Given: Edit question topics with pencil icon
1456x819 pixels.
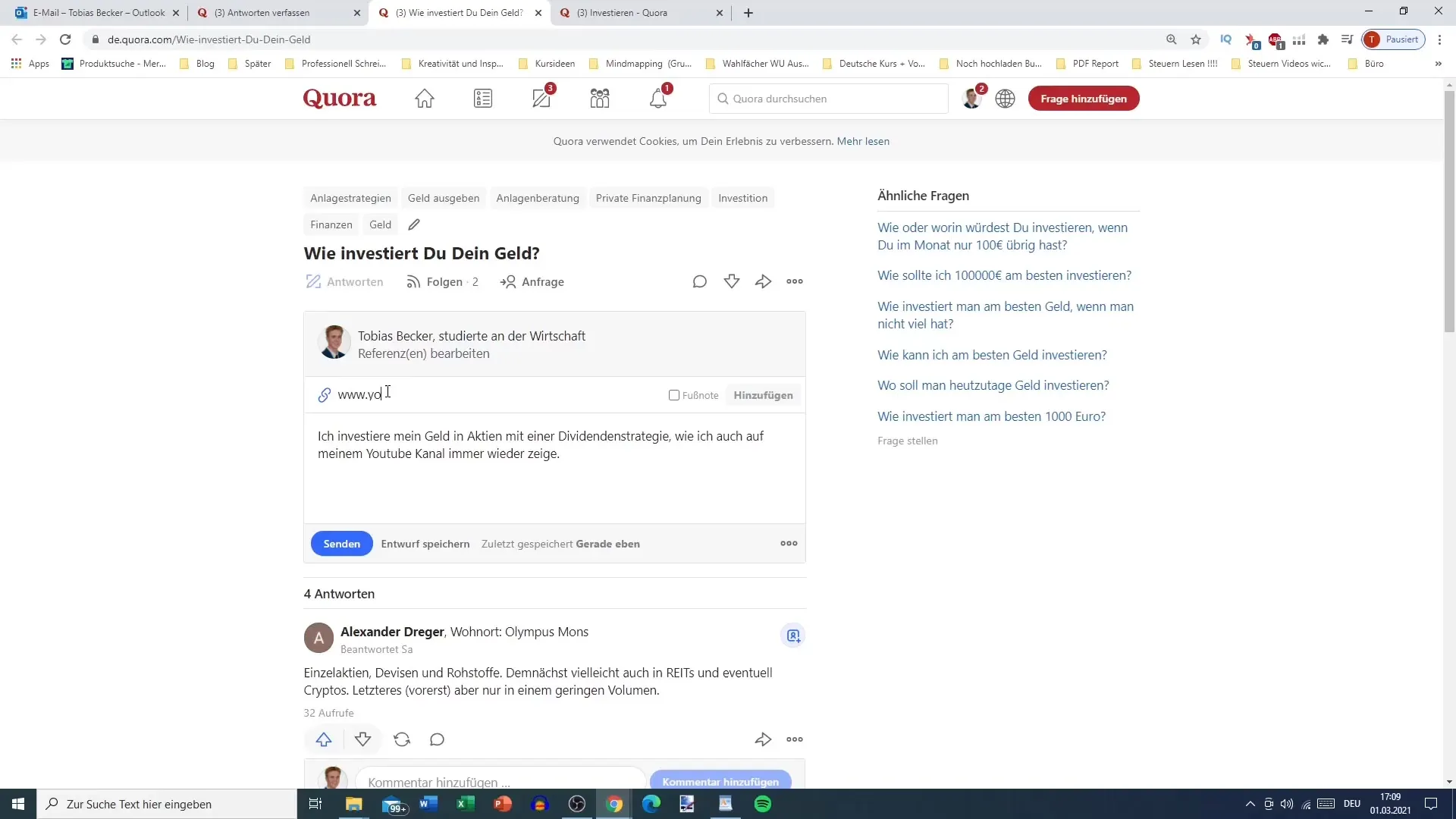Looking at the screenshot, I should pyautogui.click(x=414, y=224).
